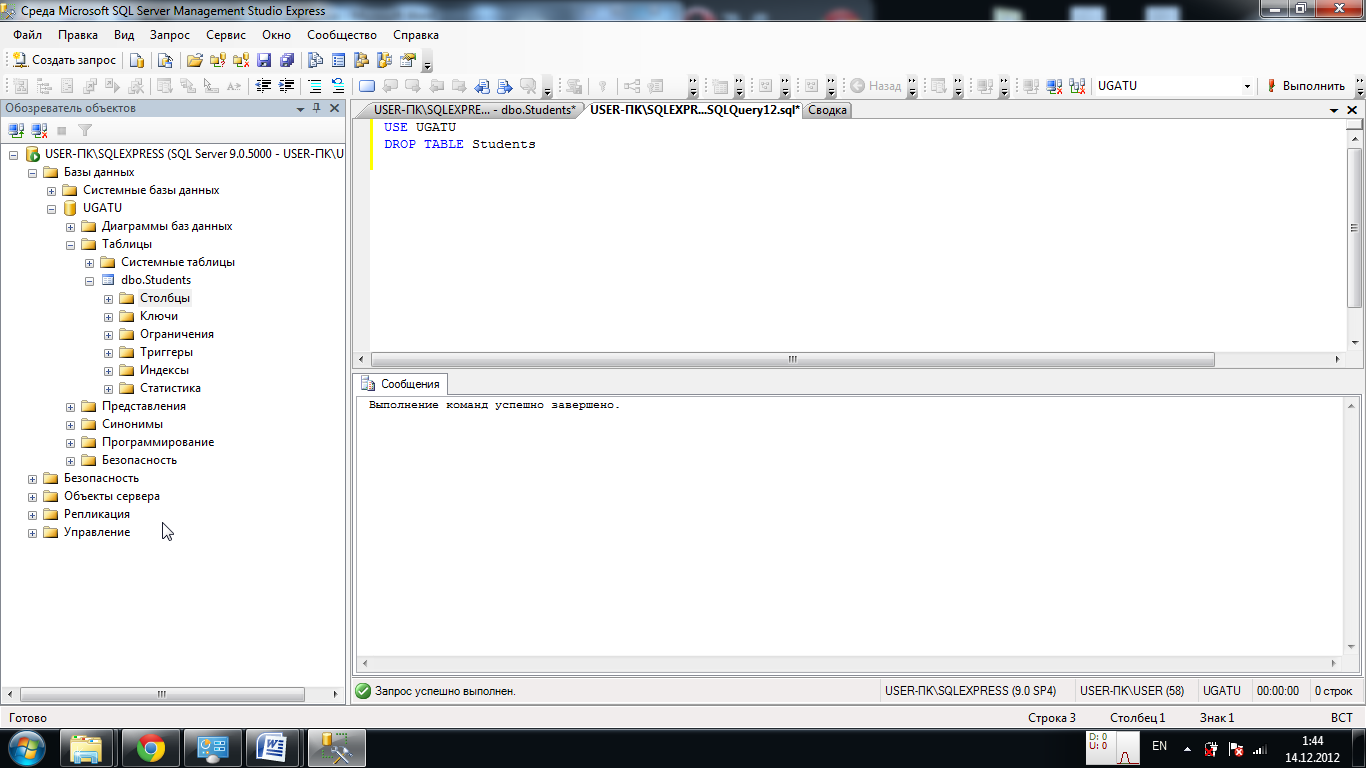Click the Properties Window toolbar icon
Viewport: 1366px width, 768px height.
click(x=408, y=60)
